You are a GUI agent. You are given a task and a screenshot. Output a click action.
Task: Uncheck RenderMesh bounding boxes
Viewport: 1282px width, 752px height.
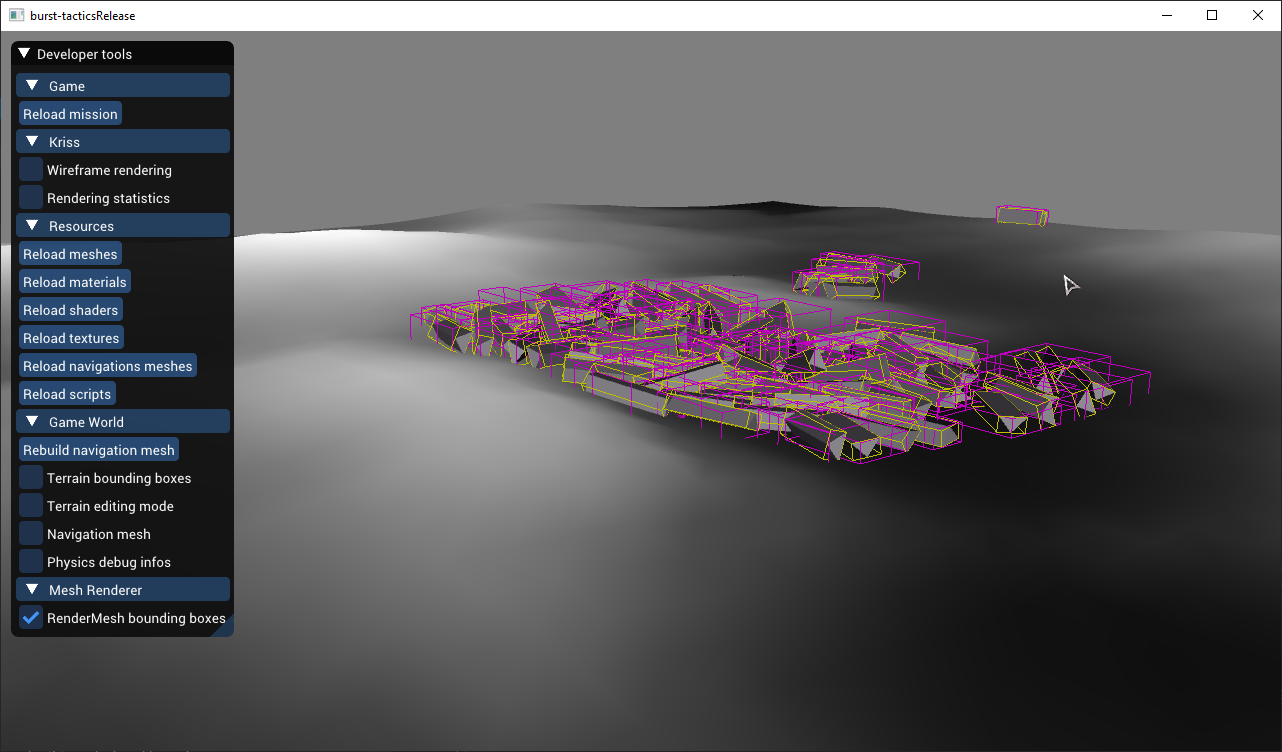pyautogui.click(x=32, y=618)
